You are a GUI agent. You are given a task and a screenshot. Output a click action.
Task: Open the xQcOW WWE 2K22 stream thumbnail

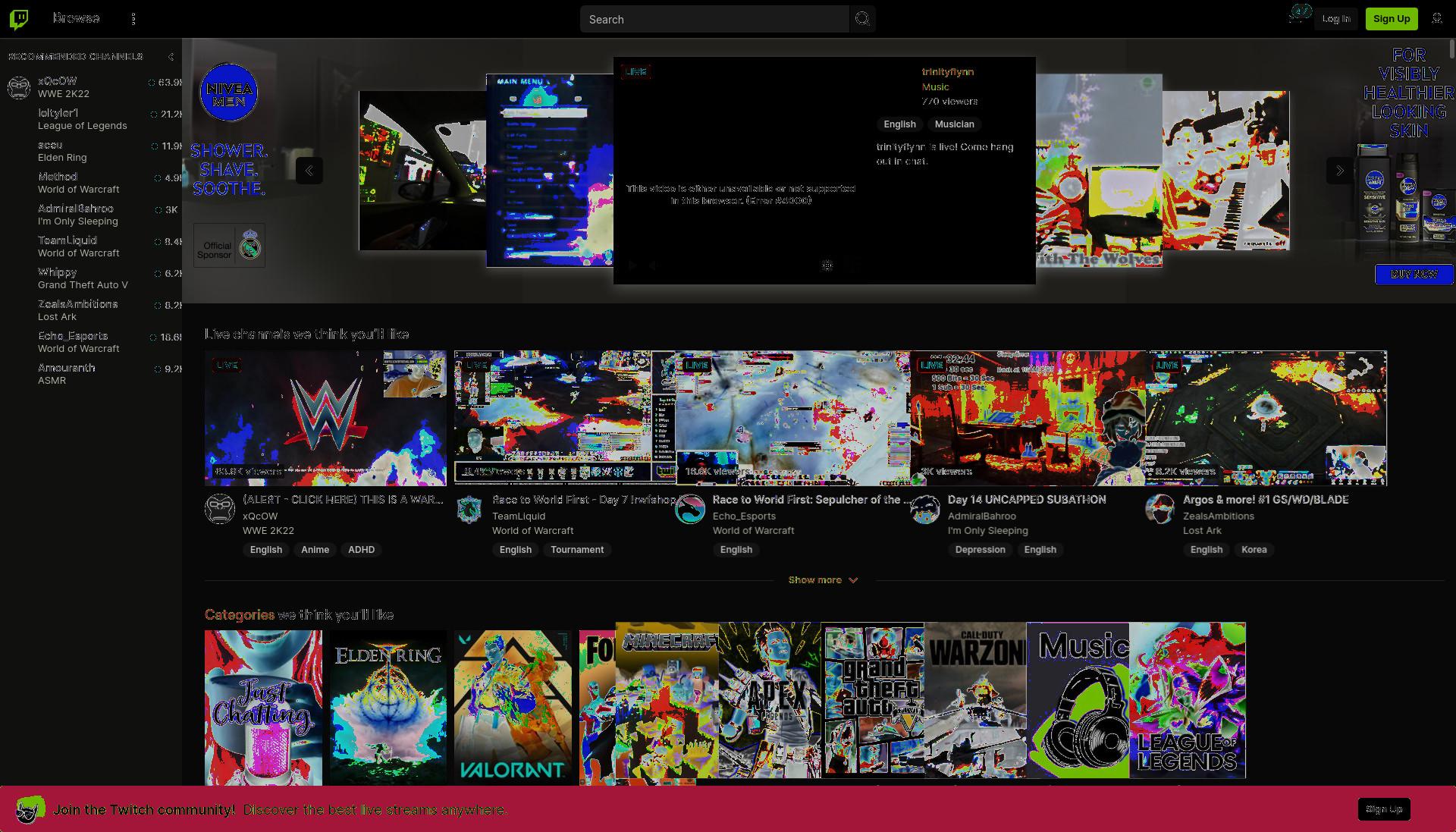[325, 418]
